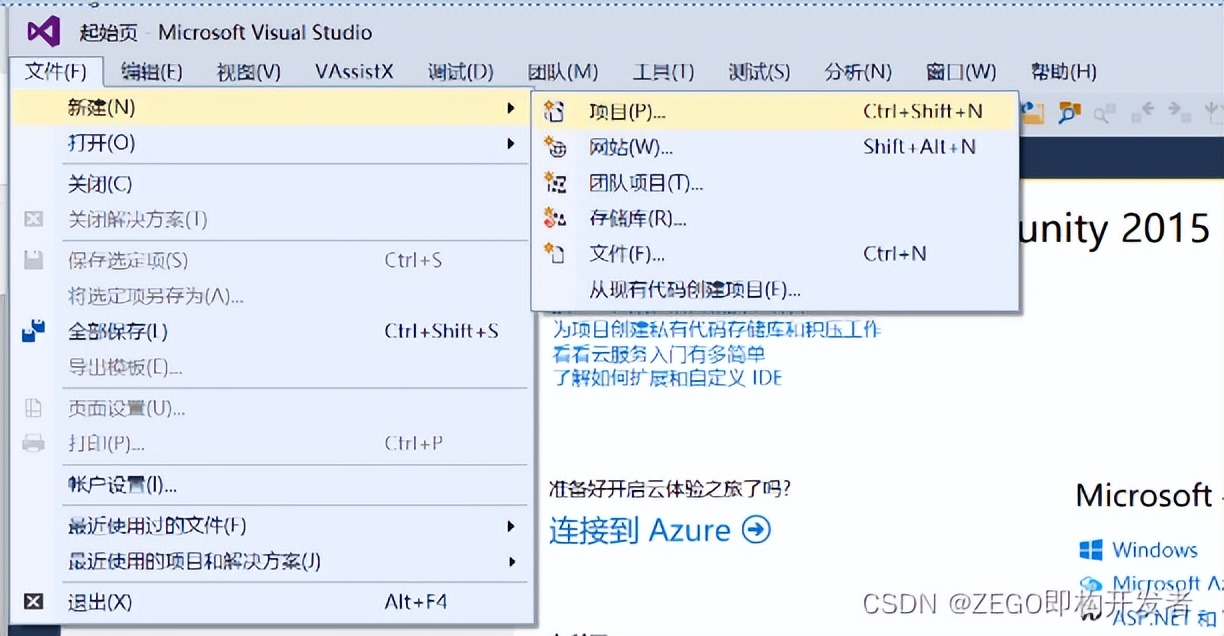1224x636 pixels.
Task: Click the navigate forward toolbar arrow
Action: coord(1179,112)
